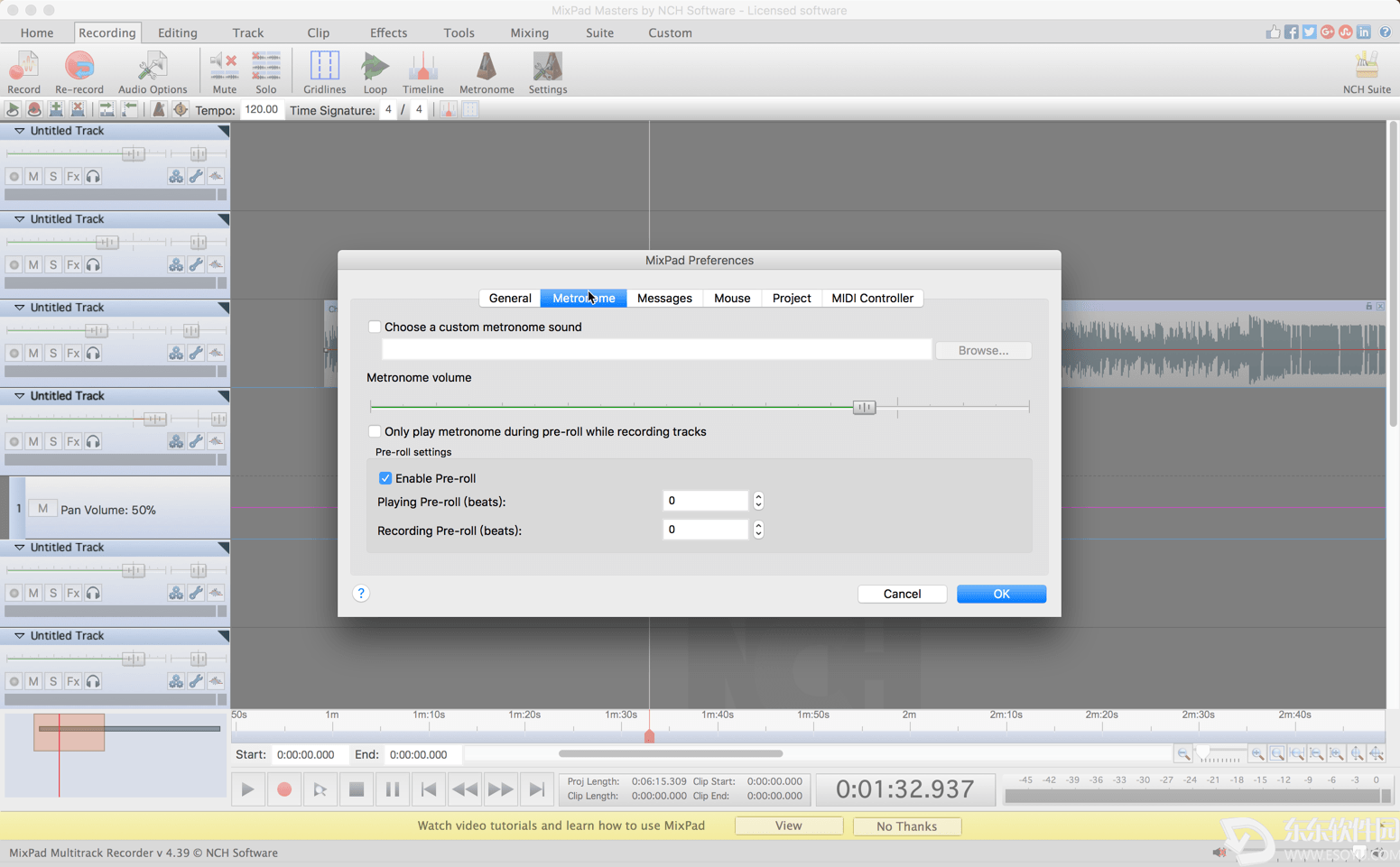Click the Metronome toolbar icon

coord(487,72)
